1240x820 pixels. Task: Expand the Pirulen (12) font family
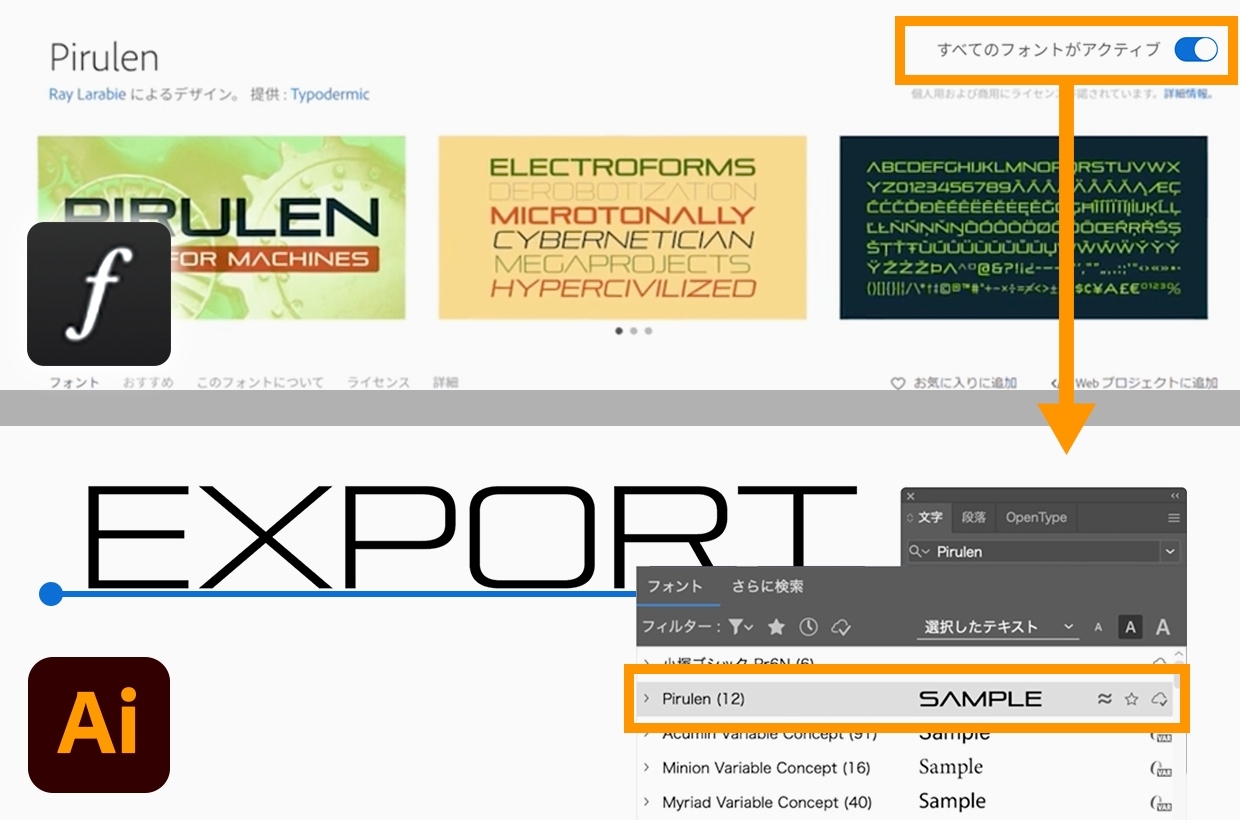647,699
